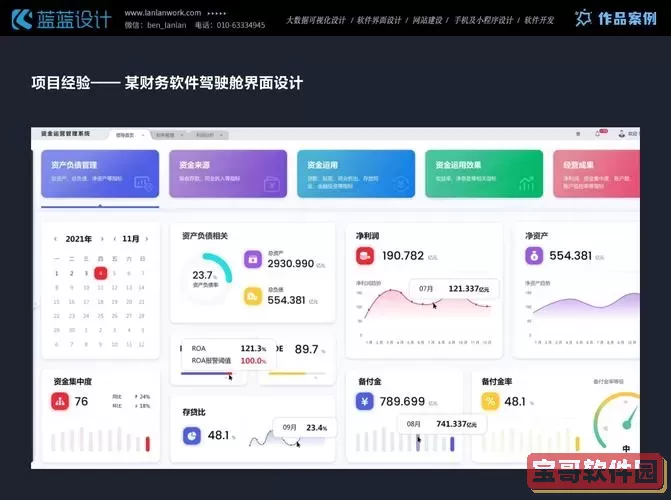
Task: Click the 资产负债相关 card title
Action: click(x=205, y=235)
